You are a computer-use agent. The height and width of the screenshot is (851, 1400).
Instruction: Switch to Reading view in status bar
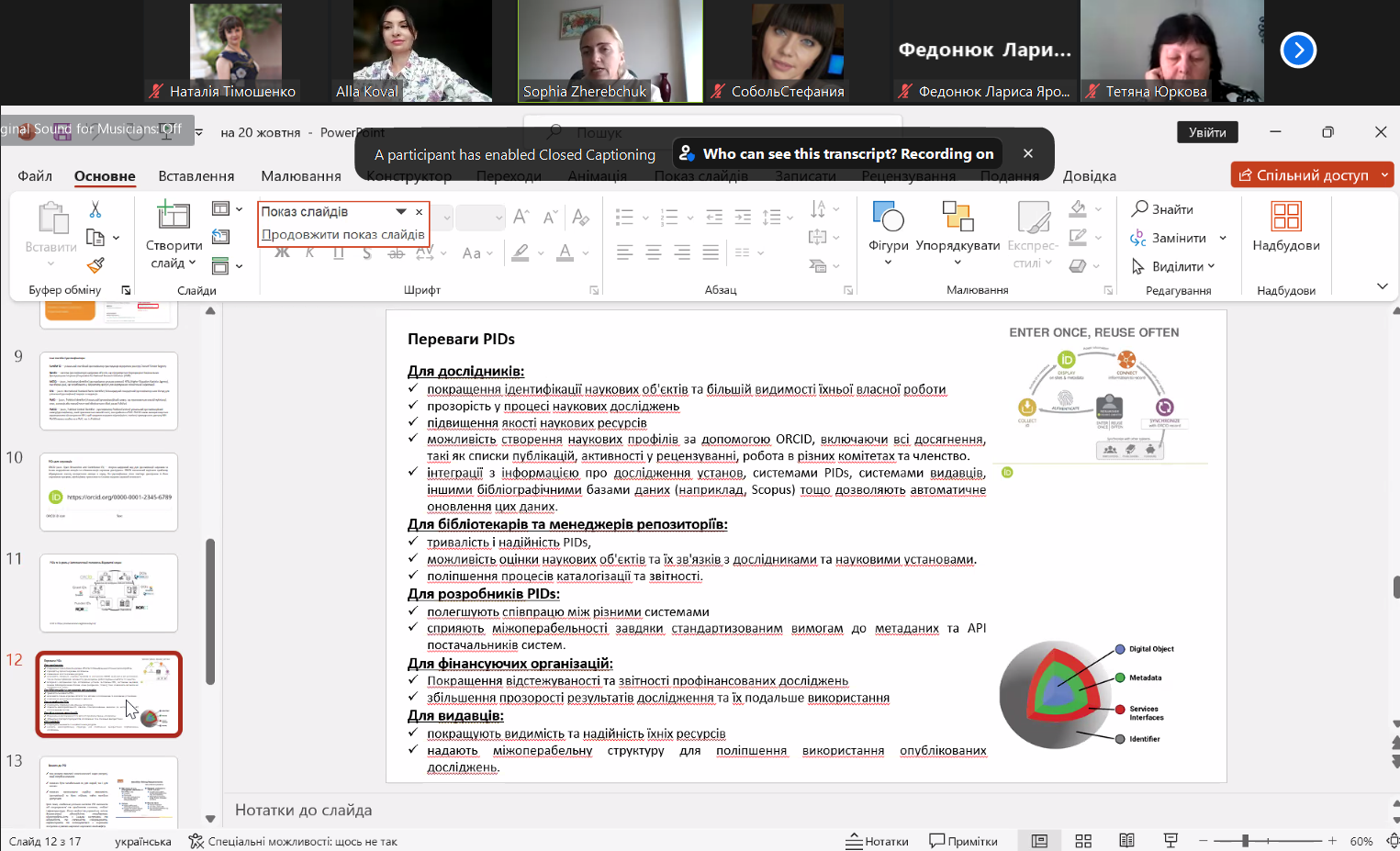tap(1126, 841)
